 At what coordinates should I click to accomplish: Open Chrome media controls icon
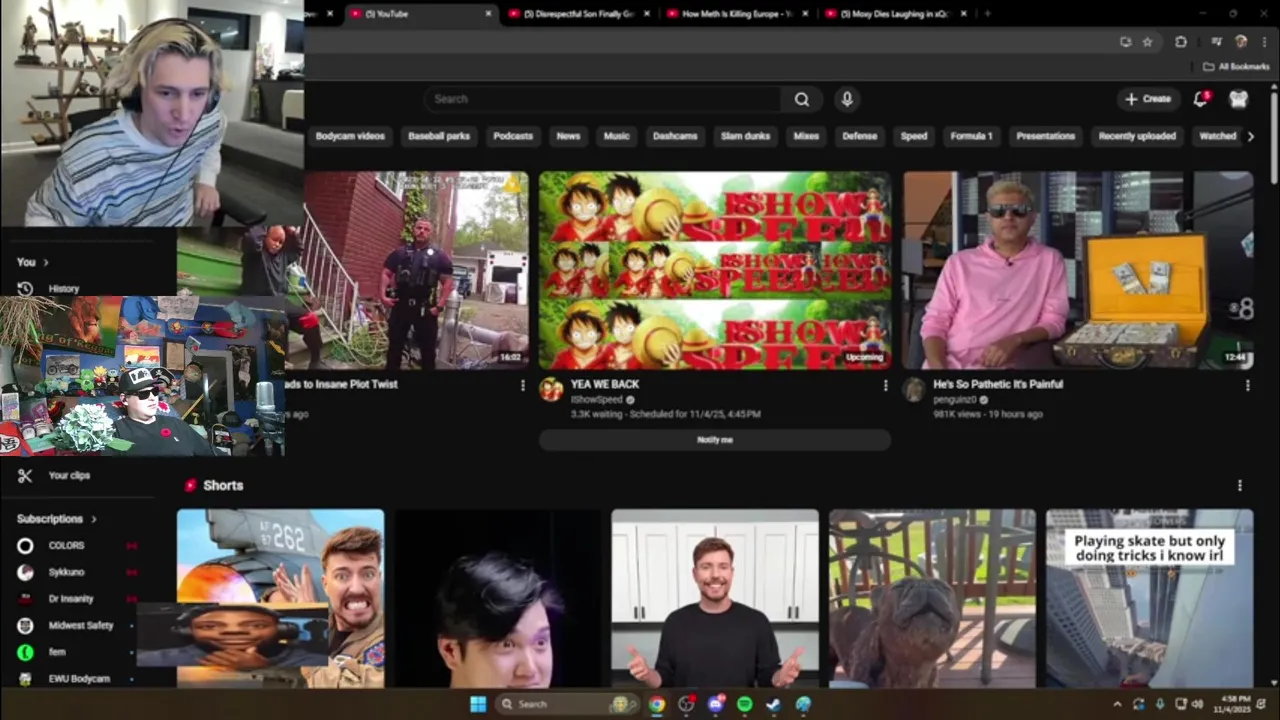click(1216, 42)
